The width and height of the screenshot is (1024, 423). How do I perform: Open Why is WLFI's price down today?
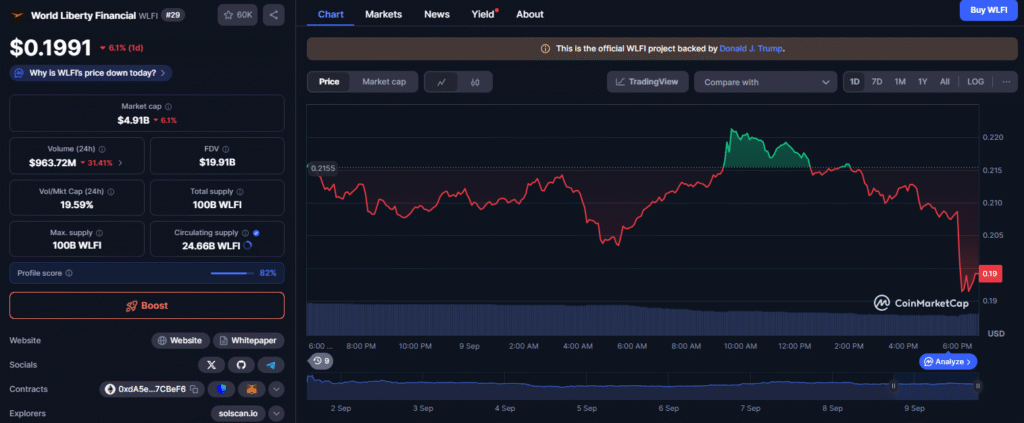tap(91, 72)
